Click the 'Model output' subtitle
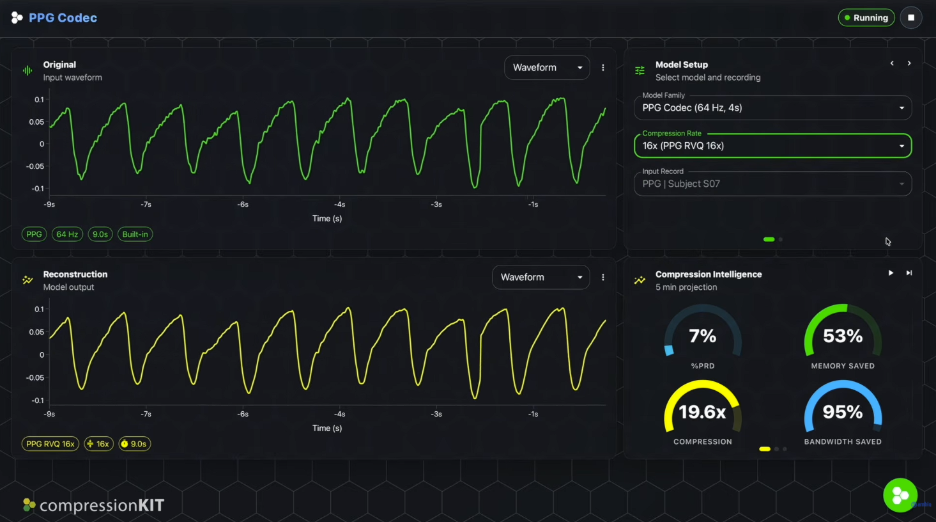Viewport: 936px width, 522px height. [x=68, y=287]
